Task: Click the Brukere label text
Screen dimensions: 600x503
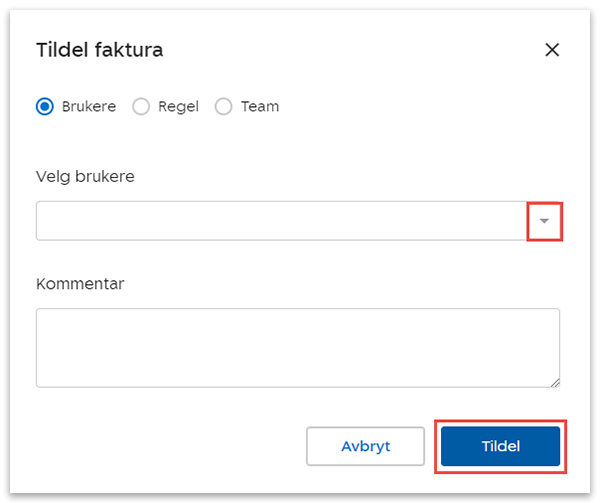Action: pyautogui.click(x=88, y=106)
